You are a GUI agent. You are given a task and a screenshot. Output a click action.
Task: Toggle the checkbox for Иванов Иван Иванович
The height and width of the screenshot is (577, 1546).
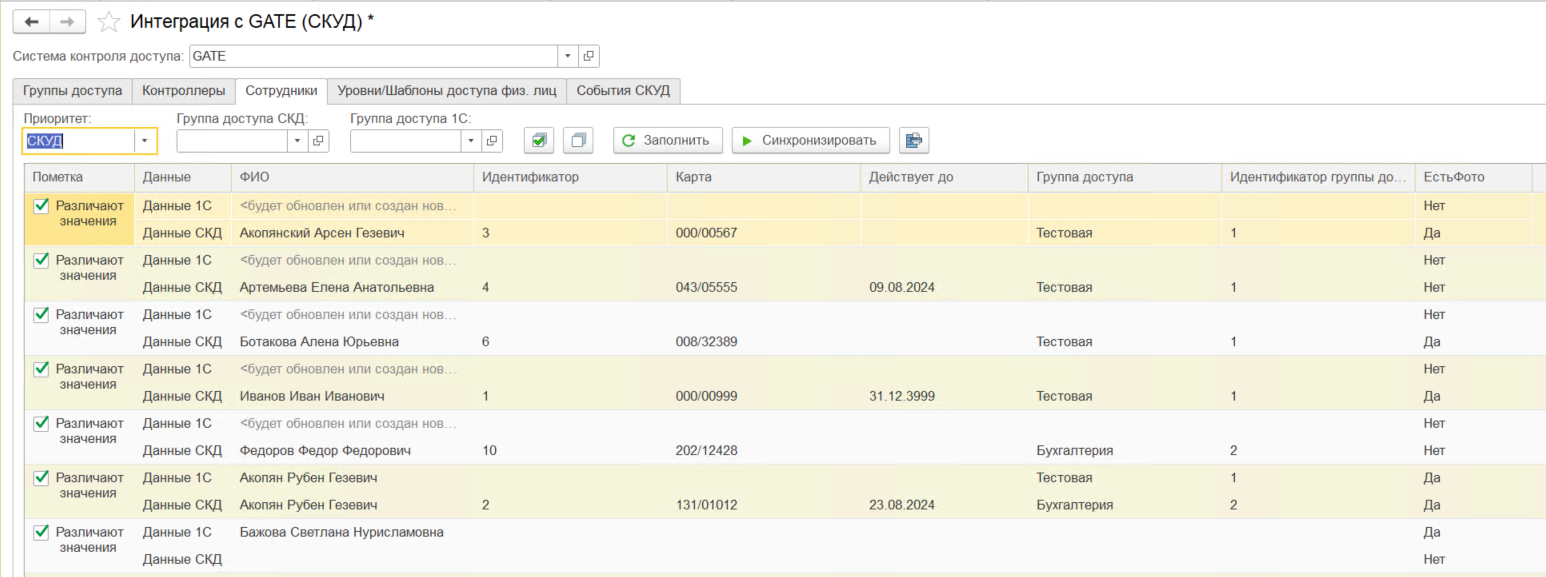pos(41,369)
